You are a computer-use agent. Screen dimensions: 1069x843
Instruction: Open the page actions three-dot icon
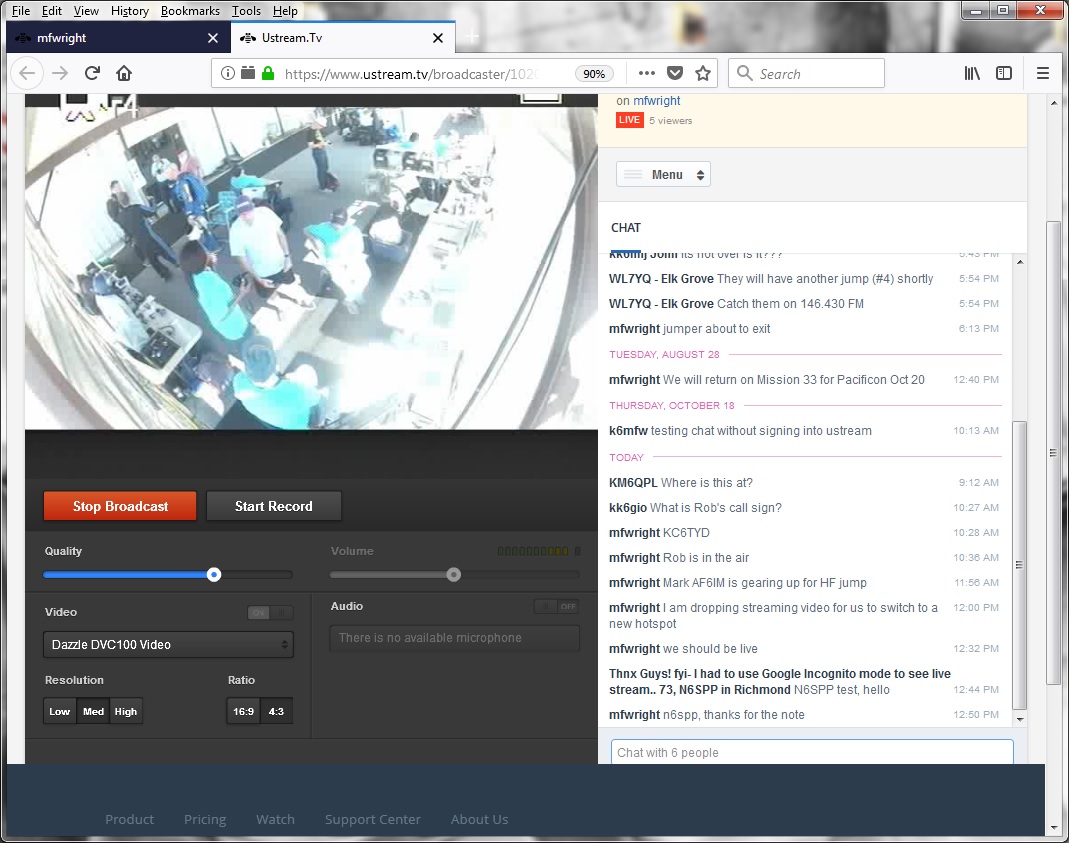pos(647,73)
